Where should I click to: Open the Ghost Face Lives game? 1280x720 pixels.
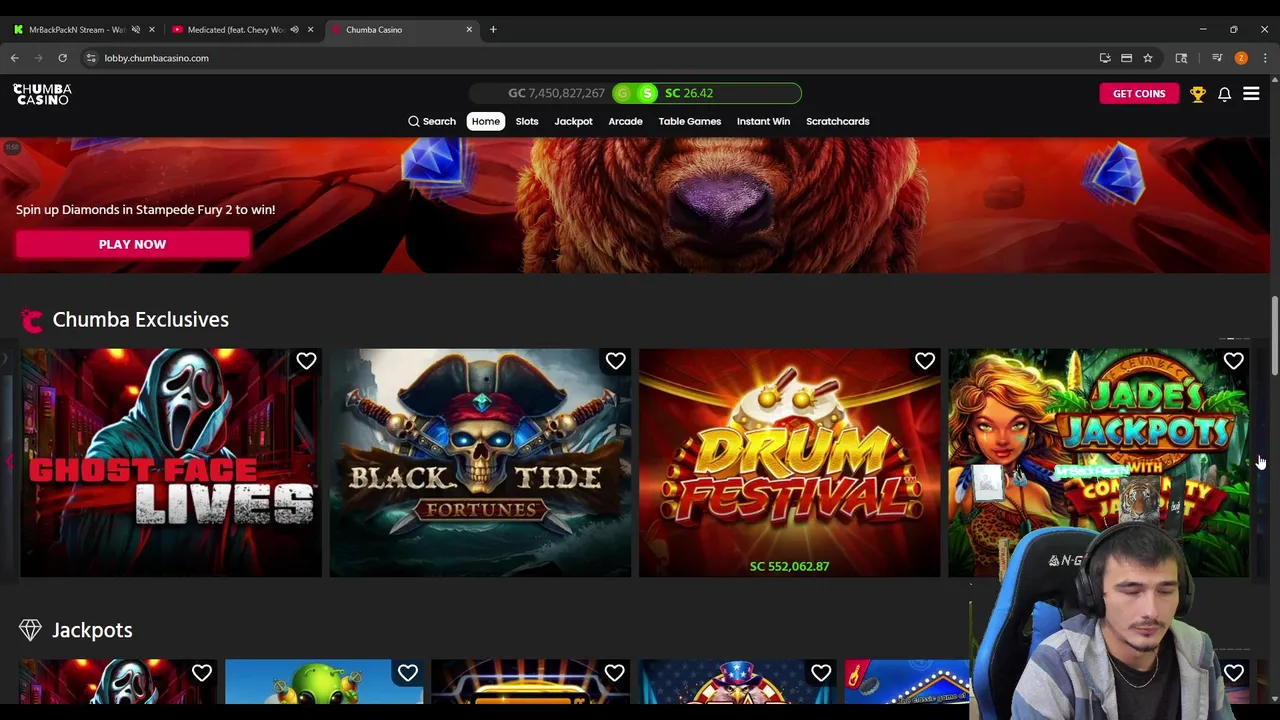tap(171, 462)
